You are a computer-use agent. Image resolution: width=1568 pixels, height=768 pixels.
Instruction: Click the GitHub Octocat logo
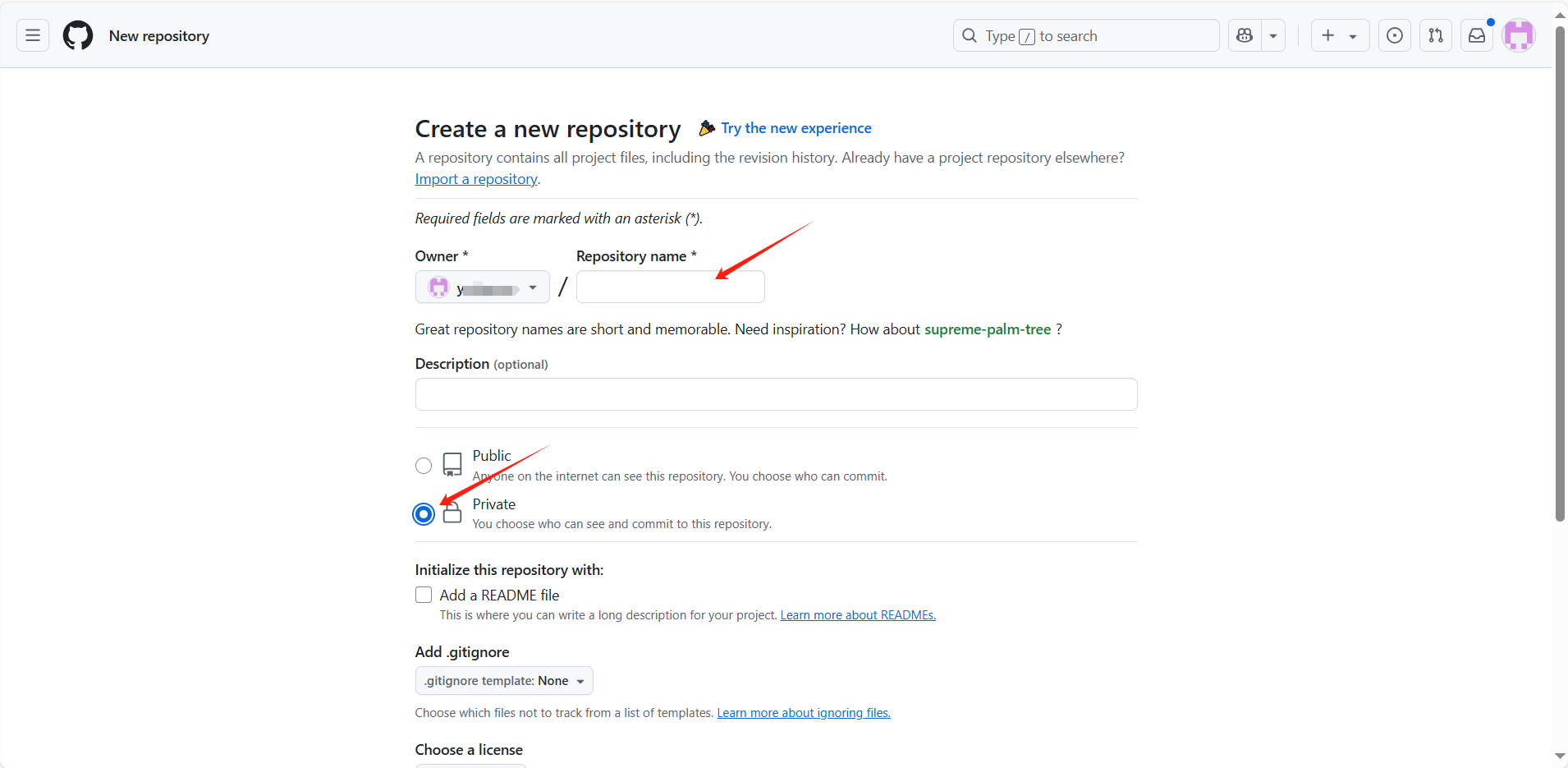[x=78, y=35]
